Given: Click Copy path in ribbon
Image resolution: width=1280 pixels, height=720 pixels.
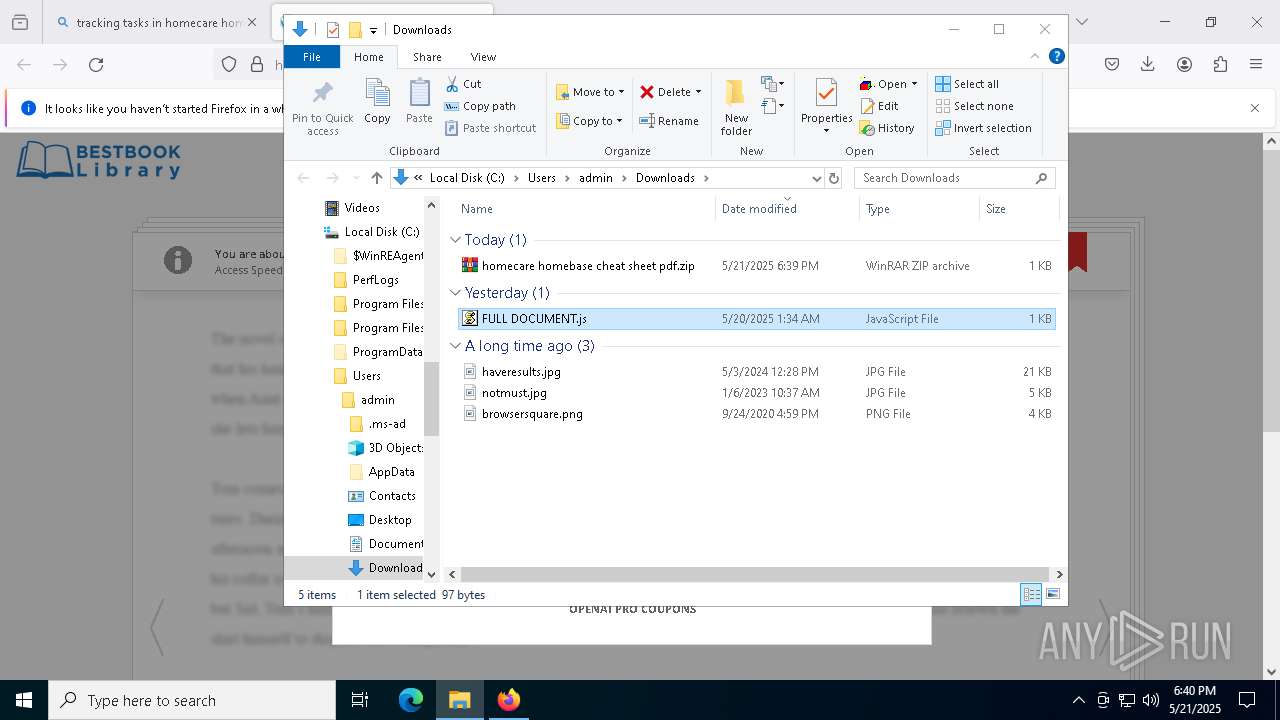Looking at the screenshot, I should [x=480, y=106].
